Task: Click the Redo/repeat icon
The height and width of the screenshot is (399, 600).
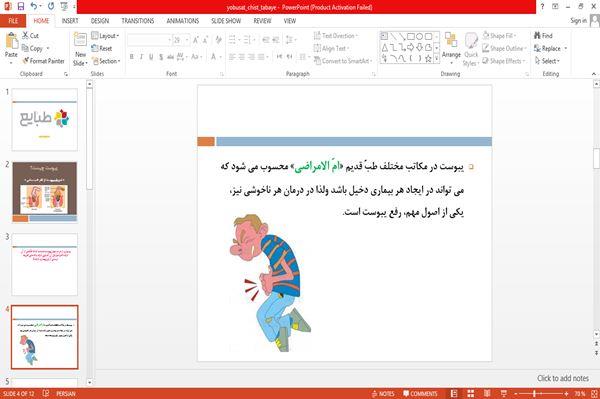Action: tap(51, 7)
